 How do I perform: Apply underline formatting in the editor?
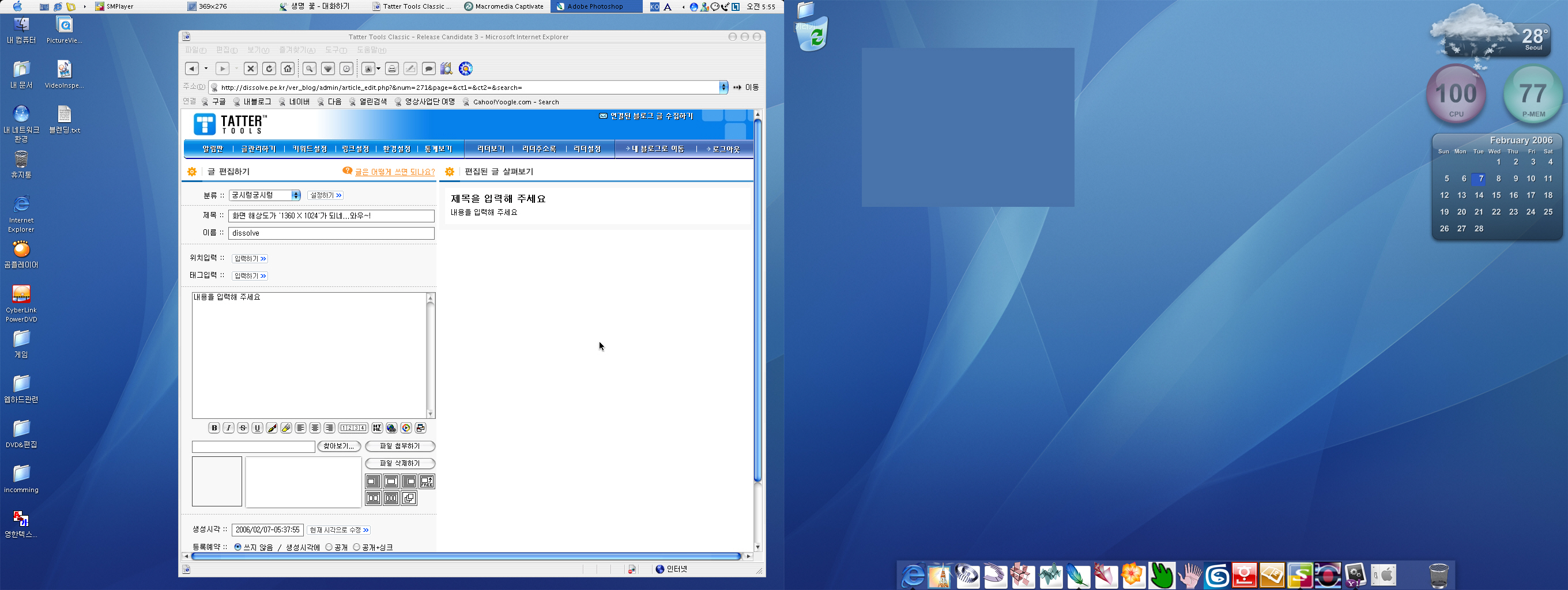(x=258, y=428)
